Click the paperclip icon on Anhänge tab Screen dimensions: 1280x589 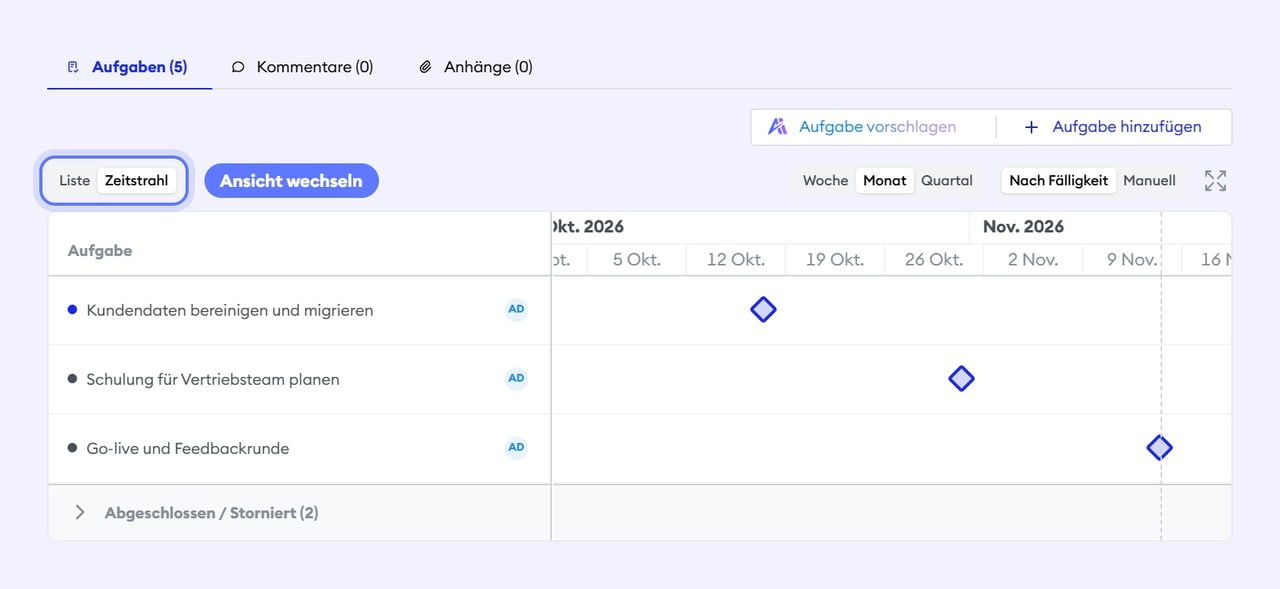(426, 67)
